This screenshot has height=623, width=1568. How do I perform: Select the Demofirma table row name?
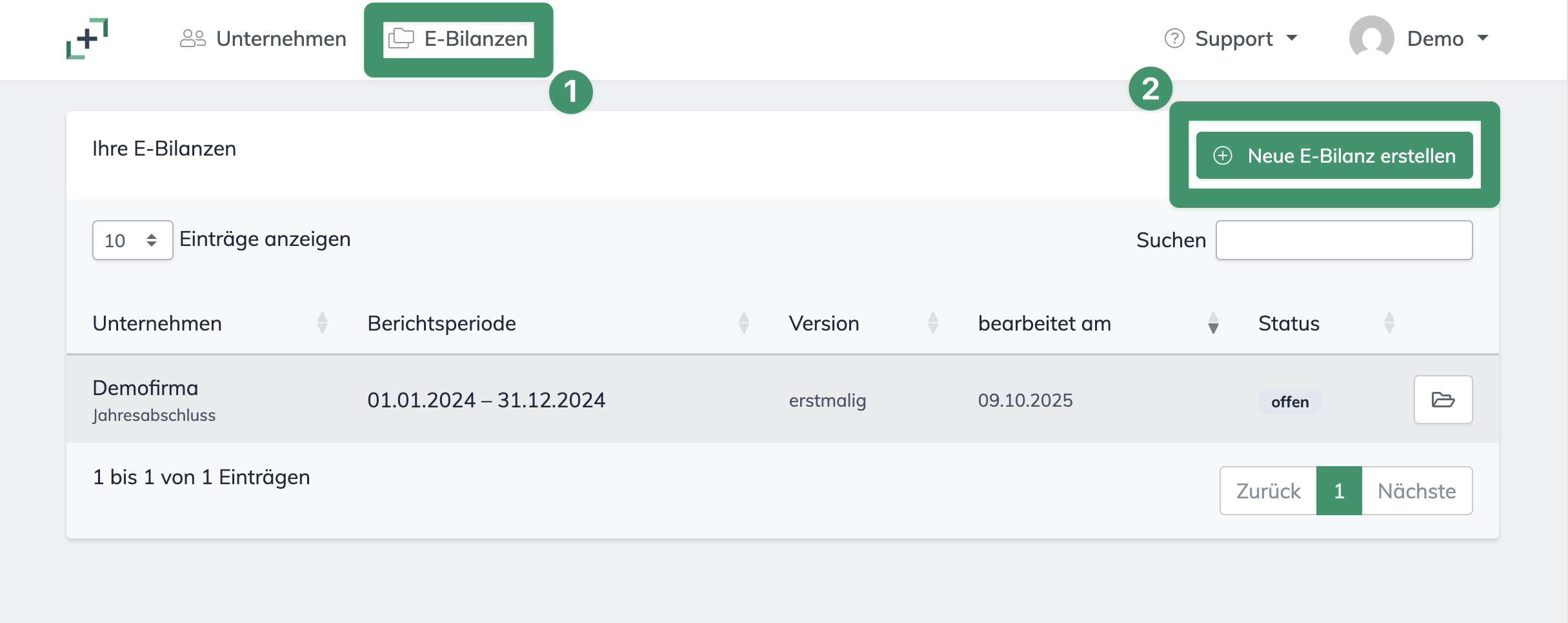(145, 388)
